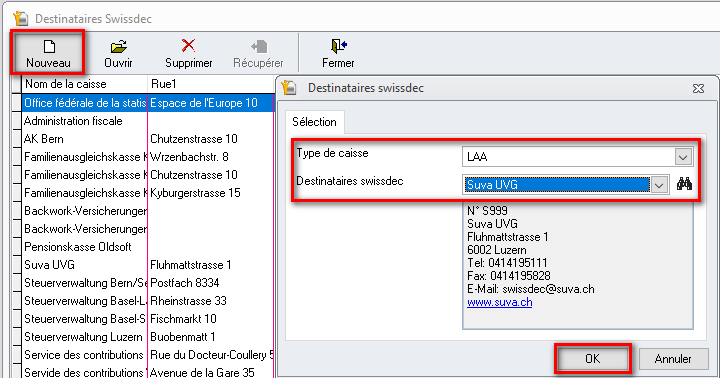720x378 pixels.
Task: Click the swissdec@suva.ch email text
Action: 548,289
